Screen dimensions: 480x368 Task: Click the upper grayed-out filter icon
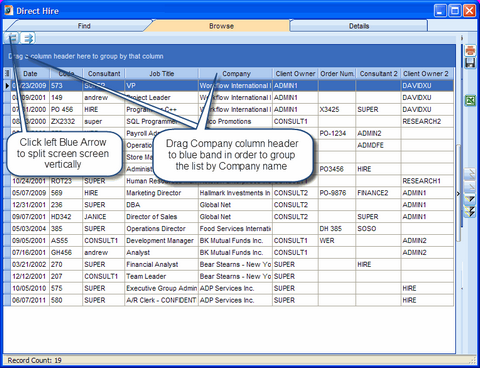click(470, 174)
